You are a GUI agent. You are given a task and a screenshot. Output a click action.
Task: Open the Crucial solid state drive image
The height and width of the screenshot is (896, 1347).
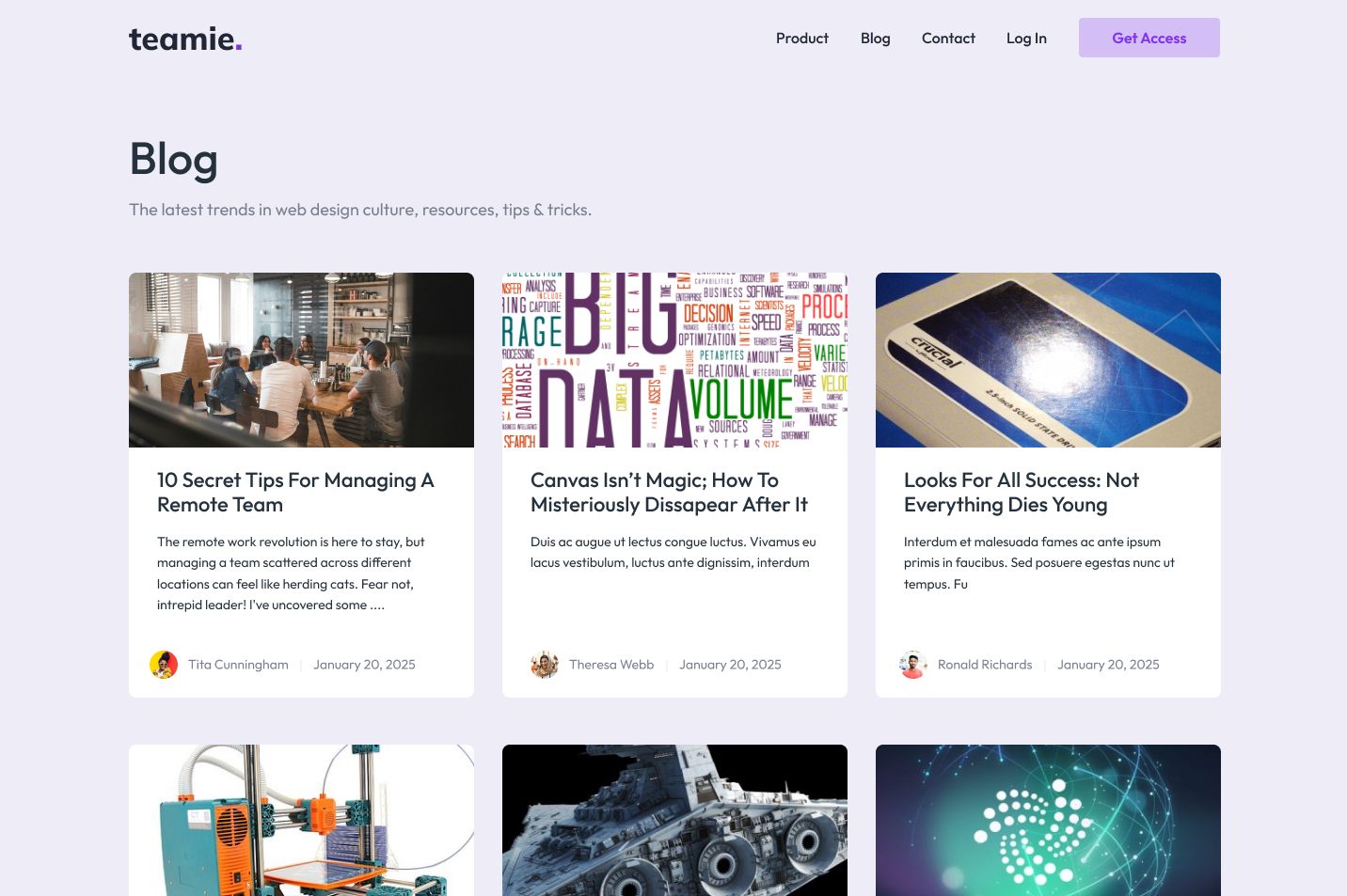point(1048,360)
